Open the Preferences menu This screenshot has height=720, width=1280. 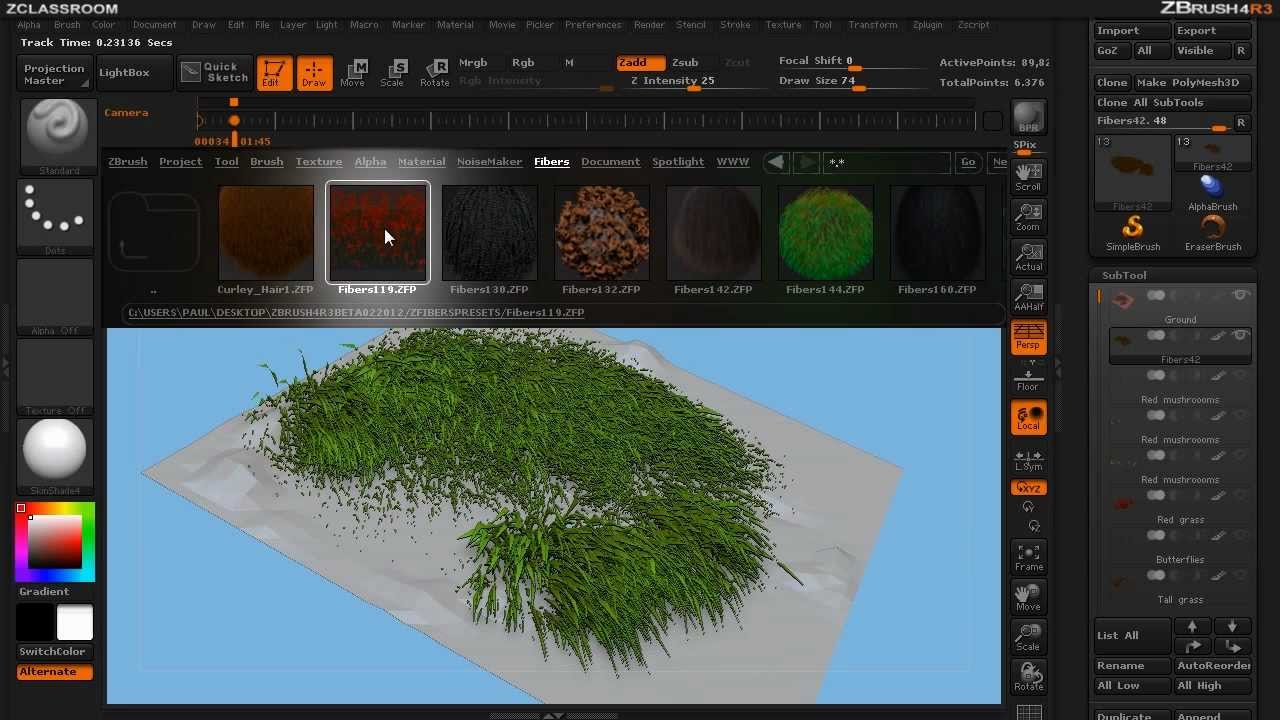coord(593,25)
